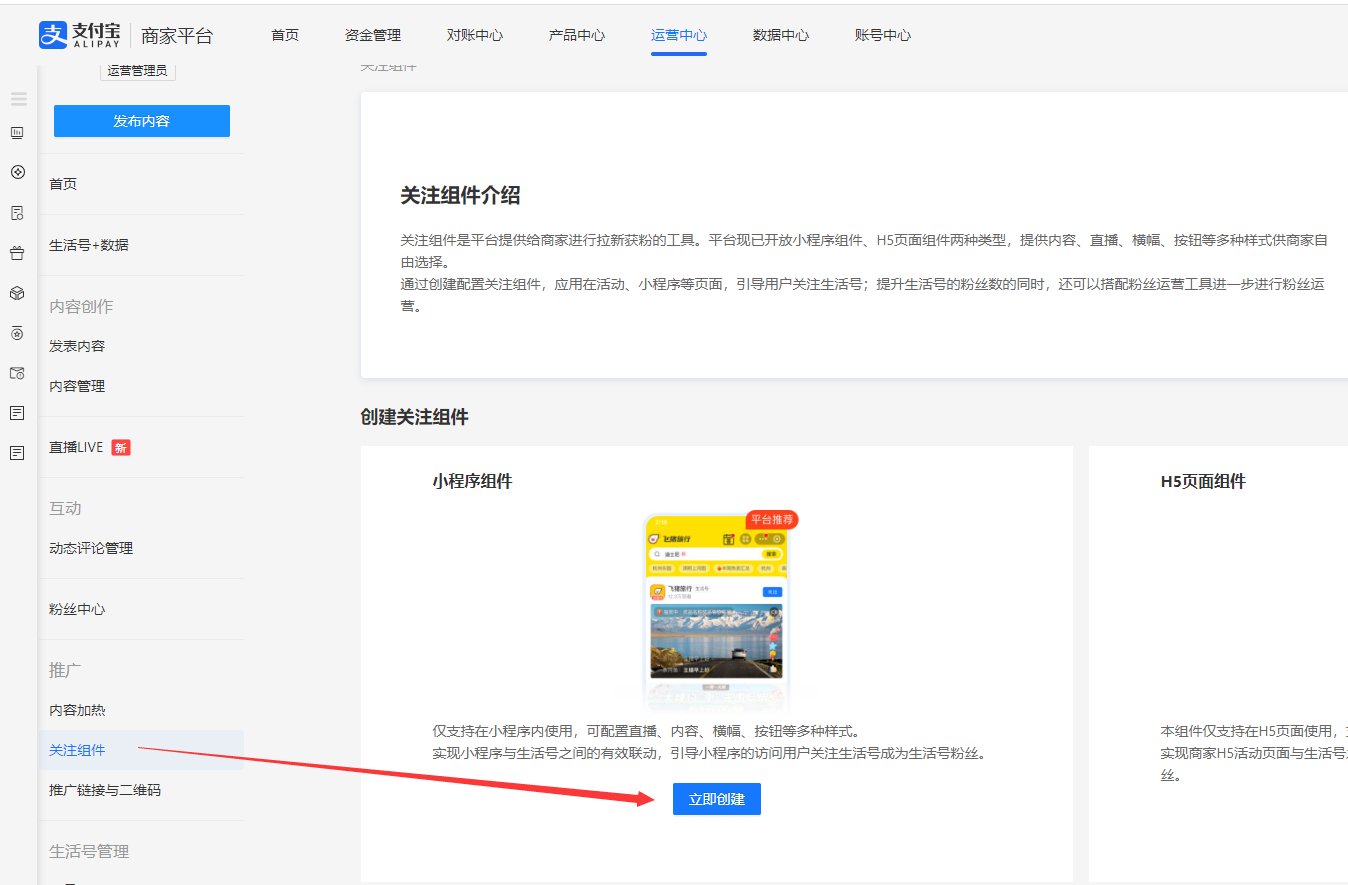Click the 互动 section label

pyautogui.click(x=65, y=508)
